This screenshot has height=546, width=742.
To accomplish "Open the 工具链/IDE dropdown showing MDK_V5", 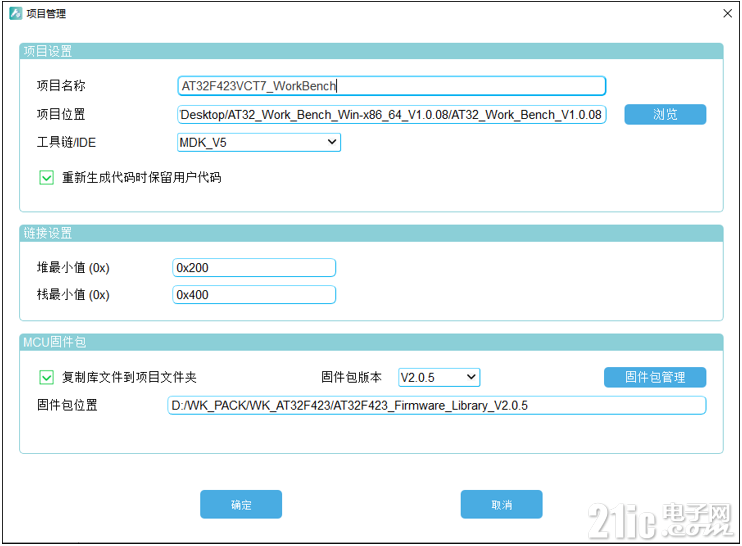I will [259, 142].
